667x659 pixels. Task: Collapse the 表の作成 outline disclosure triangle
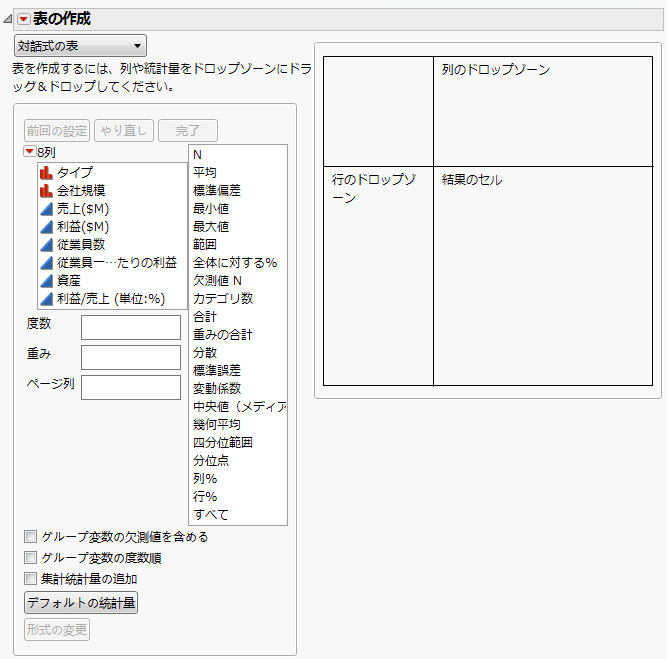[x=7, y=19]
